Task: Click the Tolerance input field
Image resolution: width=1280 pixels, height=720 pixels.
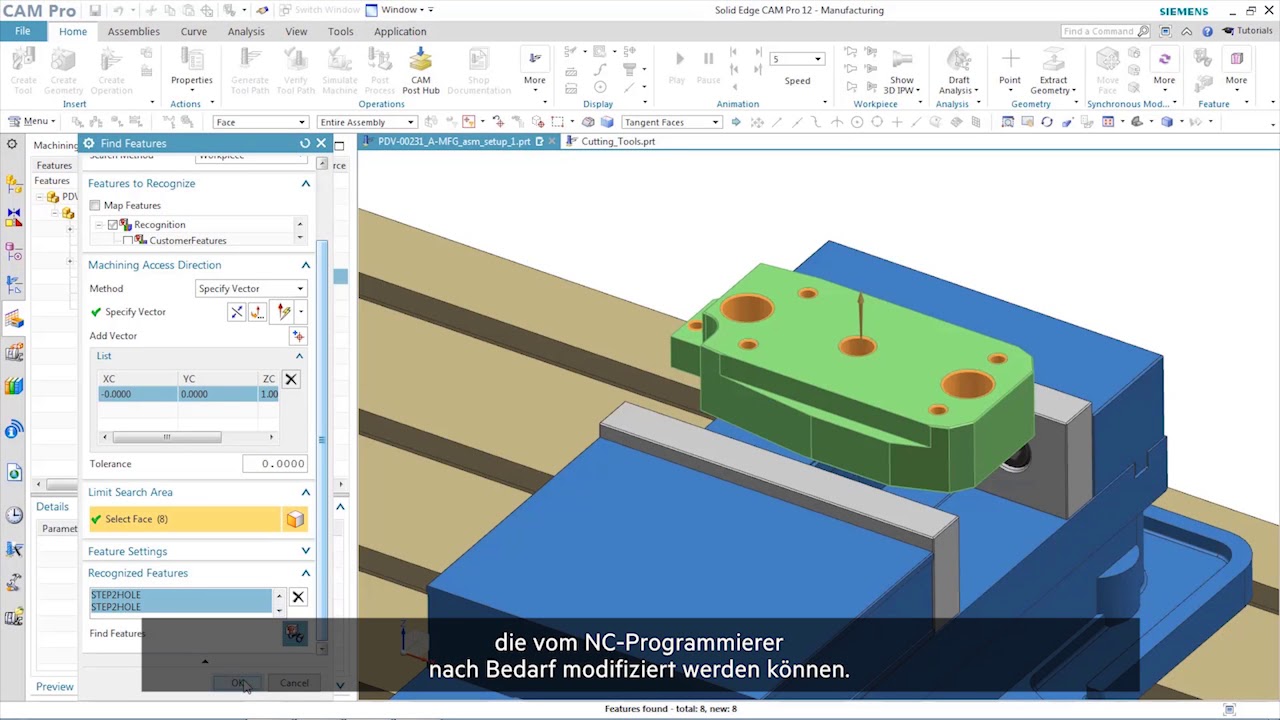Action: (x=274, y=464)
